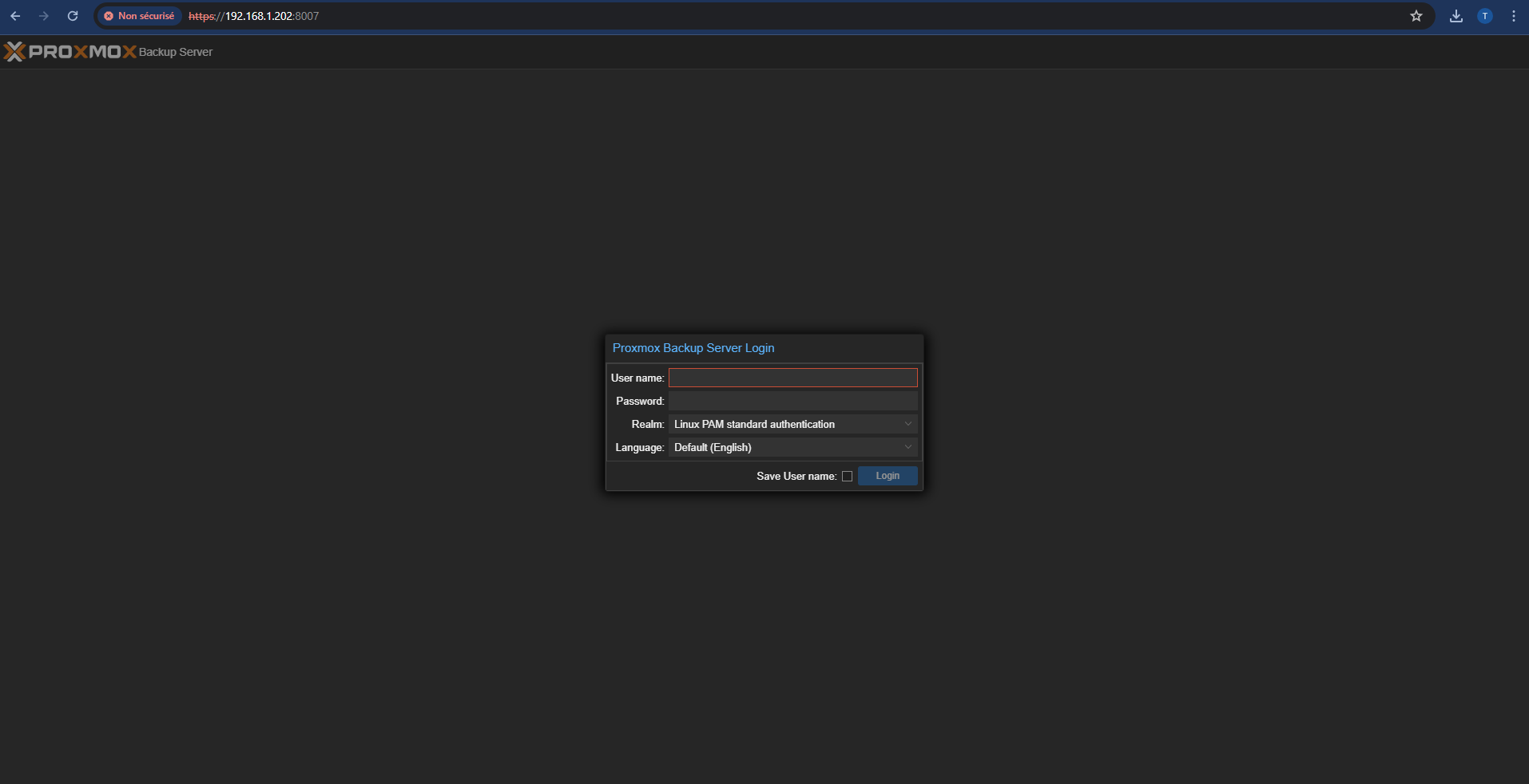Viewport: 1529px width, 784px height.
Task: Reload the page with the refresh icon
Action: [73, 16]
